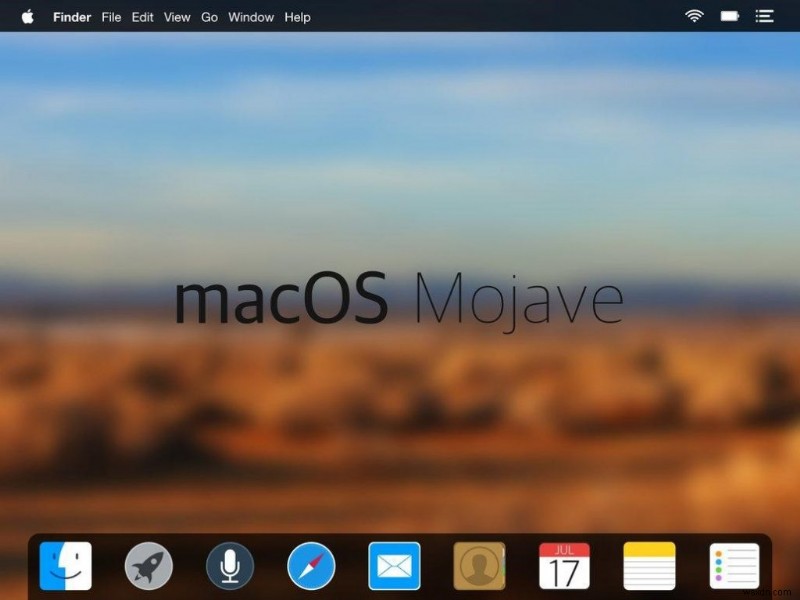Click the battery status icon
Image resolution: width=800 pixels, height=600 pixels.
pos(729,16)
